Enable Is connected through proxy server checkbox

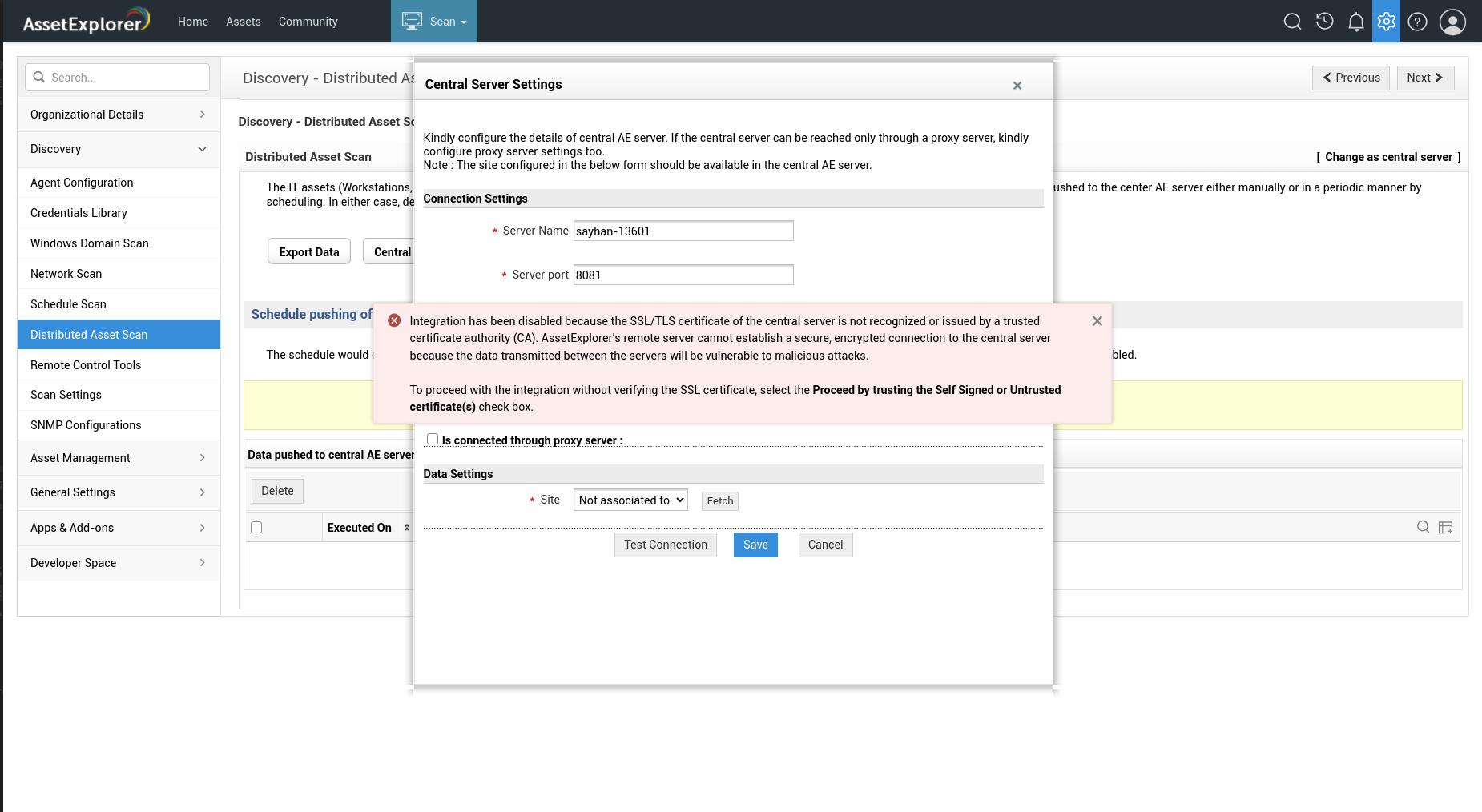tap(433, 439)
